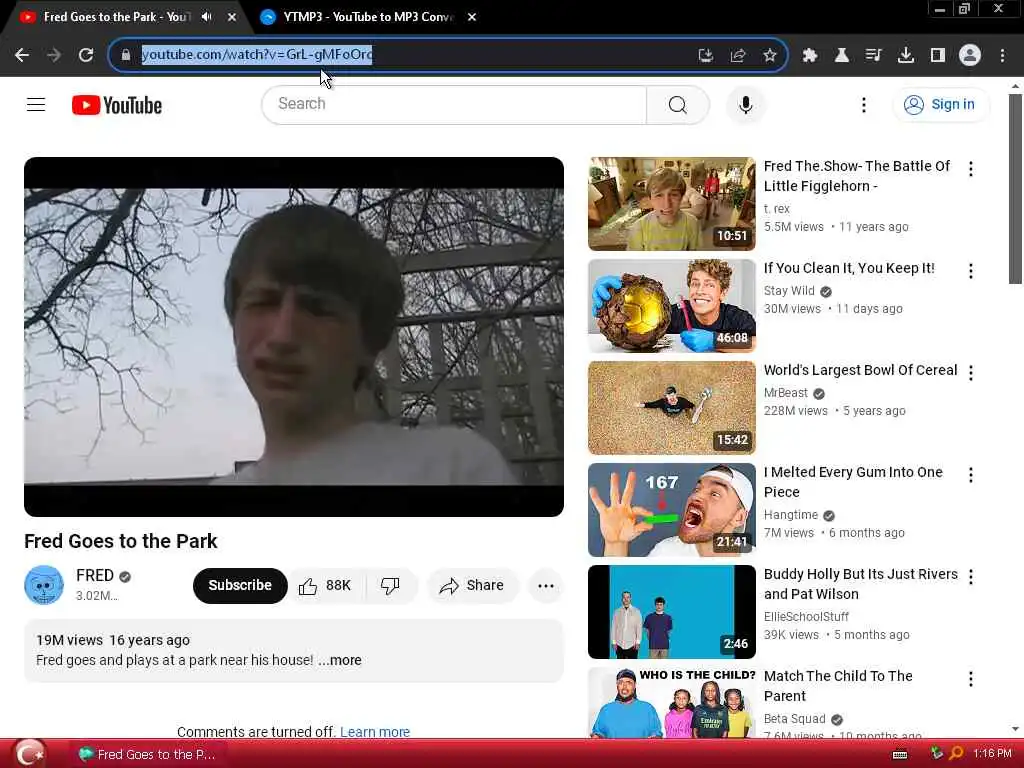
Task: Open the Learn more comments link
Action: tap(375, 732)
